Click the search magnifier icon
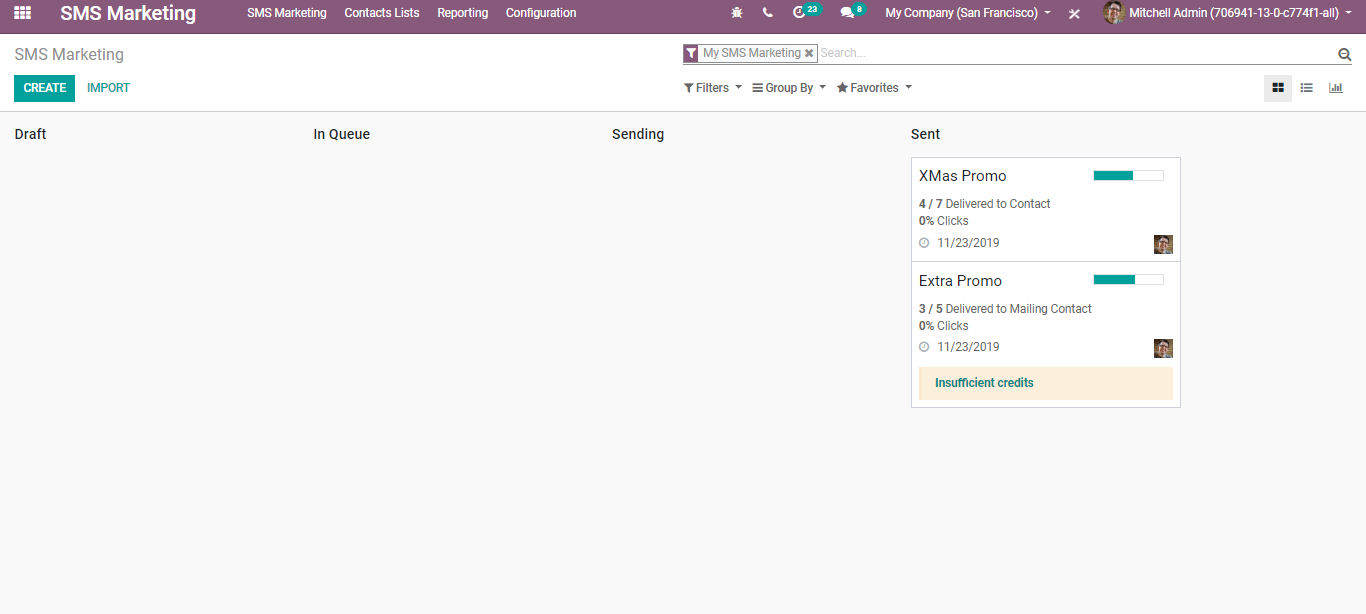1366x614 pixels. 1344,54
